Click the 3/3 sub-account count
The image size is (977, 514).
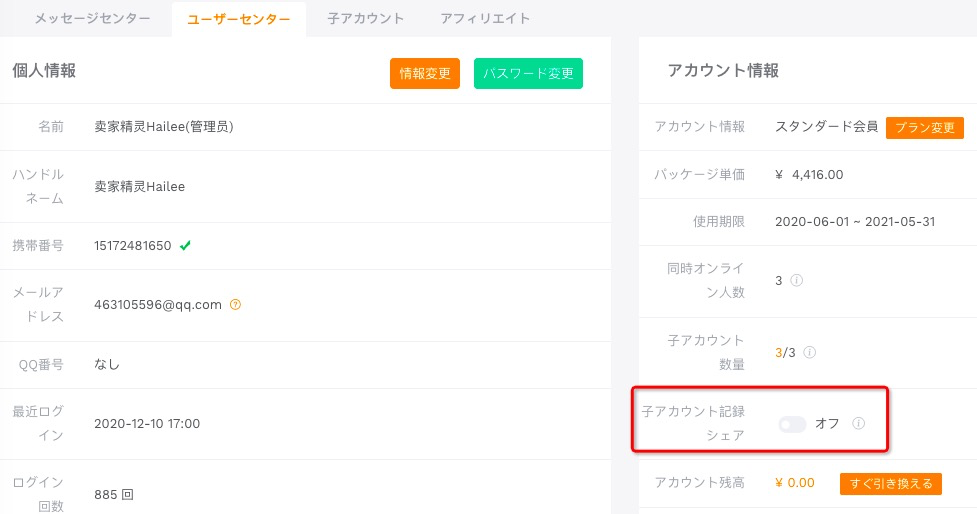[785, 353]
